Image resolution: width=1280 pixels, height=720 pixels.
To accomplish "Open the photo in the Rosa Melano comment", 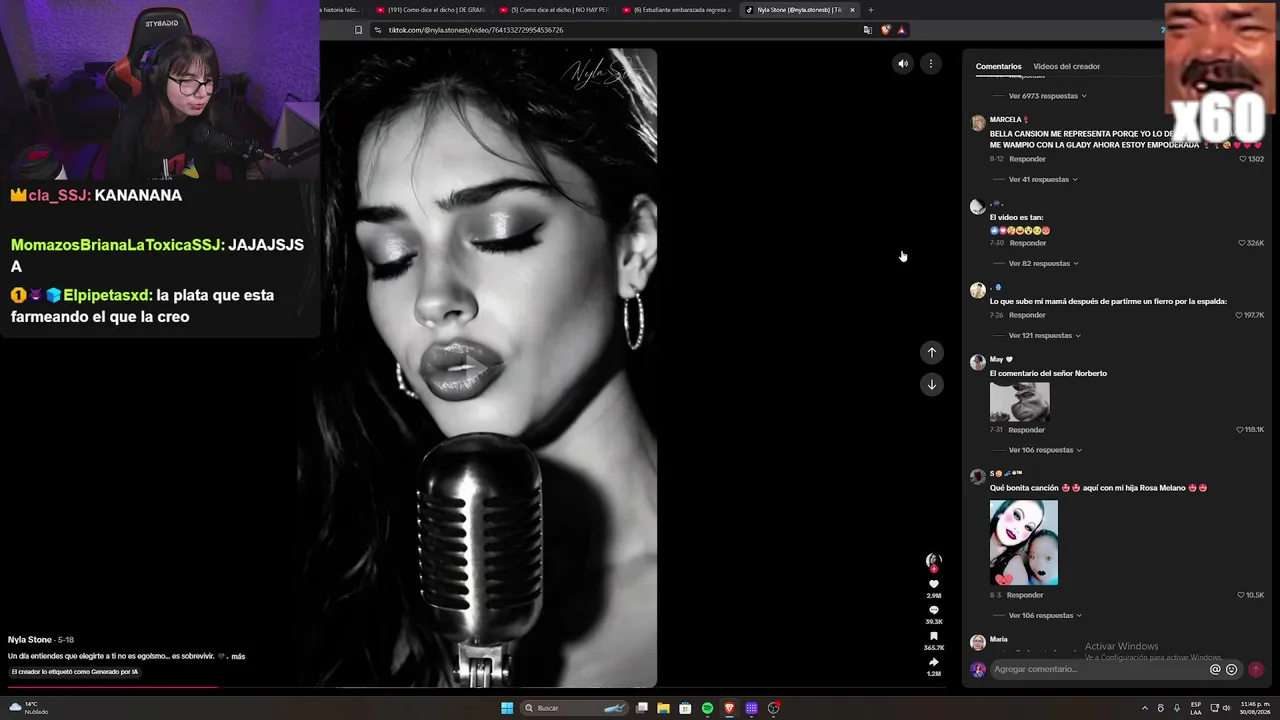I will (x=1023, y=543).
